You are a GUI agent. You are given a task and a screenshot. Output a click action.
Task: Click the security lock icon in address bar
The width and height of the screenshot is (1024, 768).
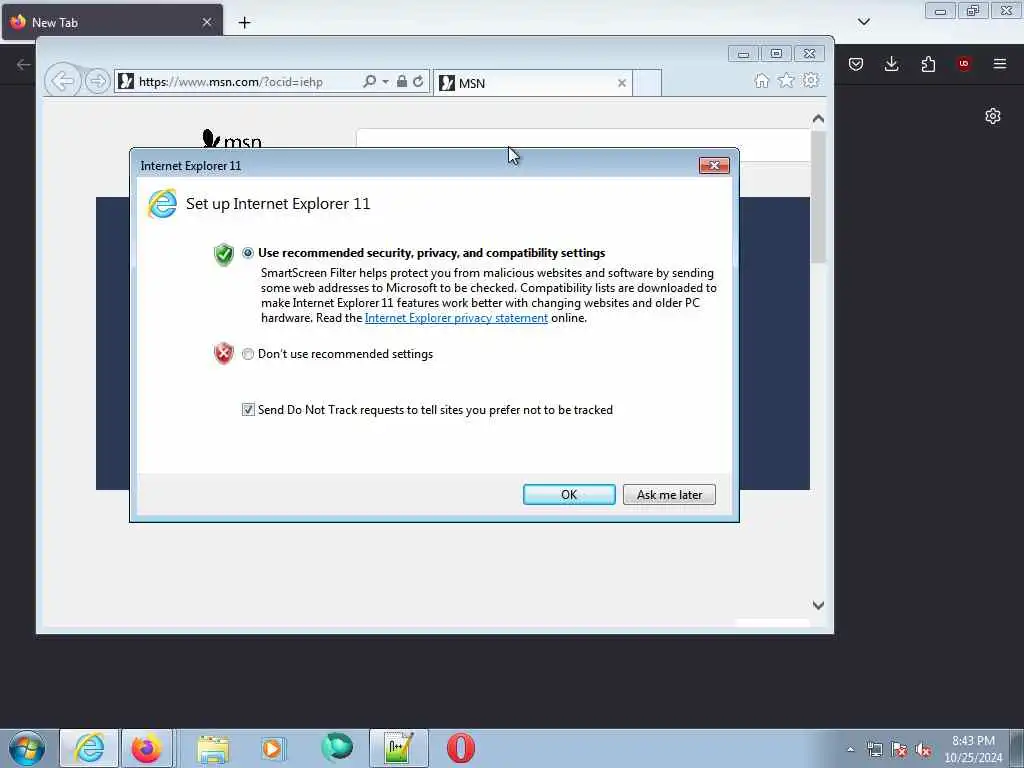pos(402,82)
